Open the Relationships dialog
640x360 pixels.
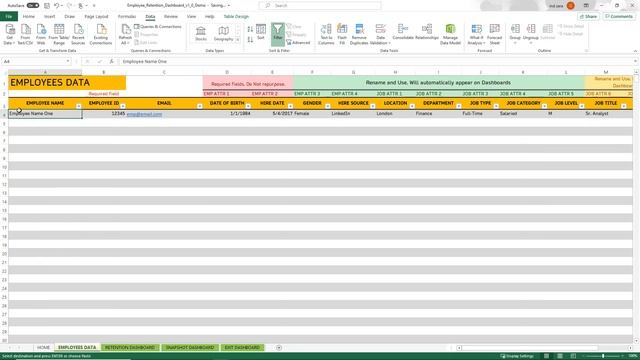(427, 32)
